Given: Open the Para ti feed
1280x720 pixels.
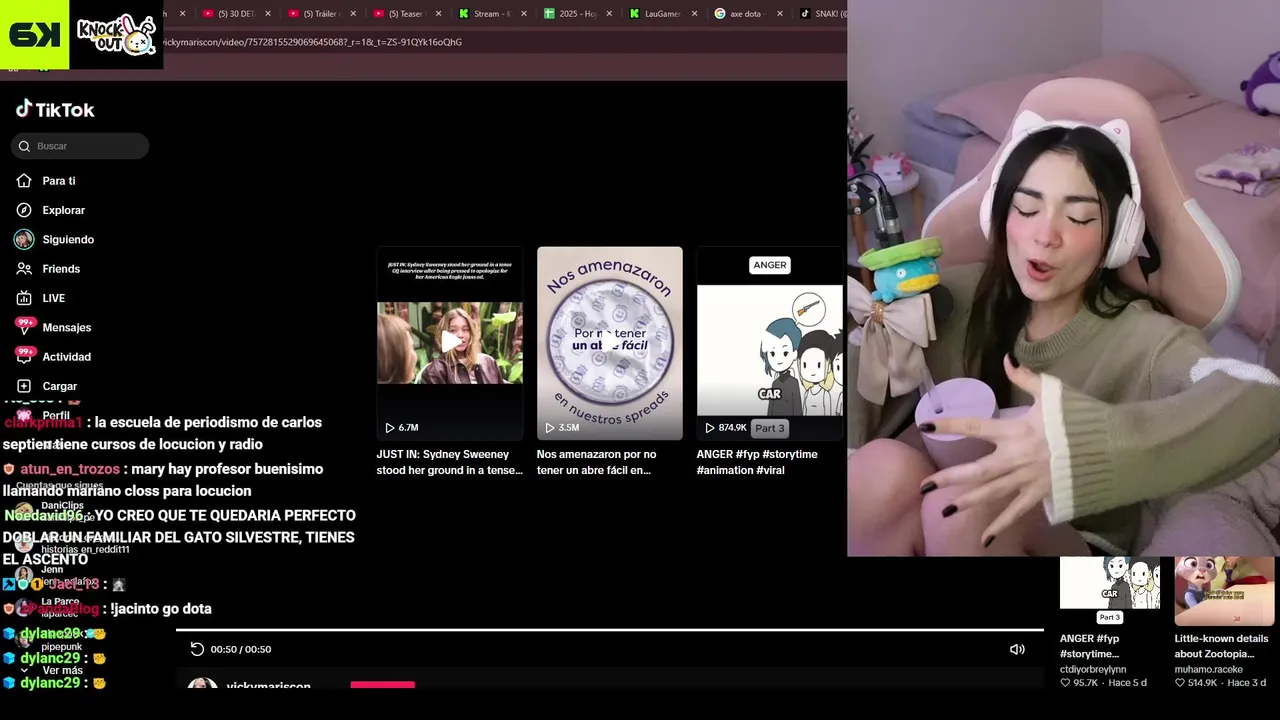Looking at the screenshot, I should click(x=59, y=181).
